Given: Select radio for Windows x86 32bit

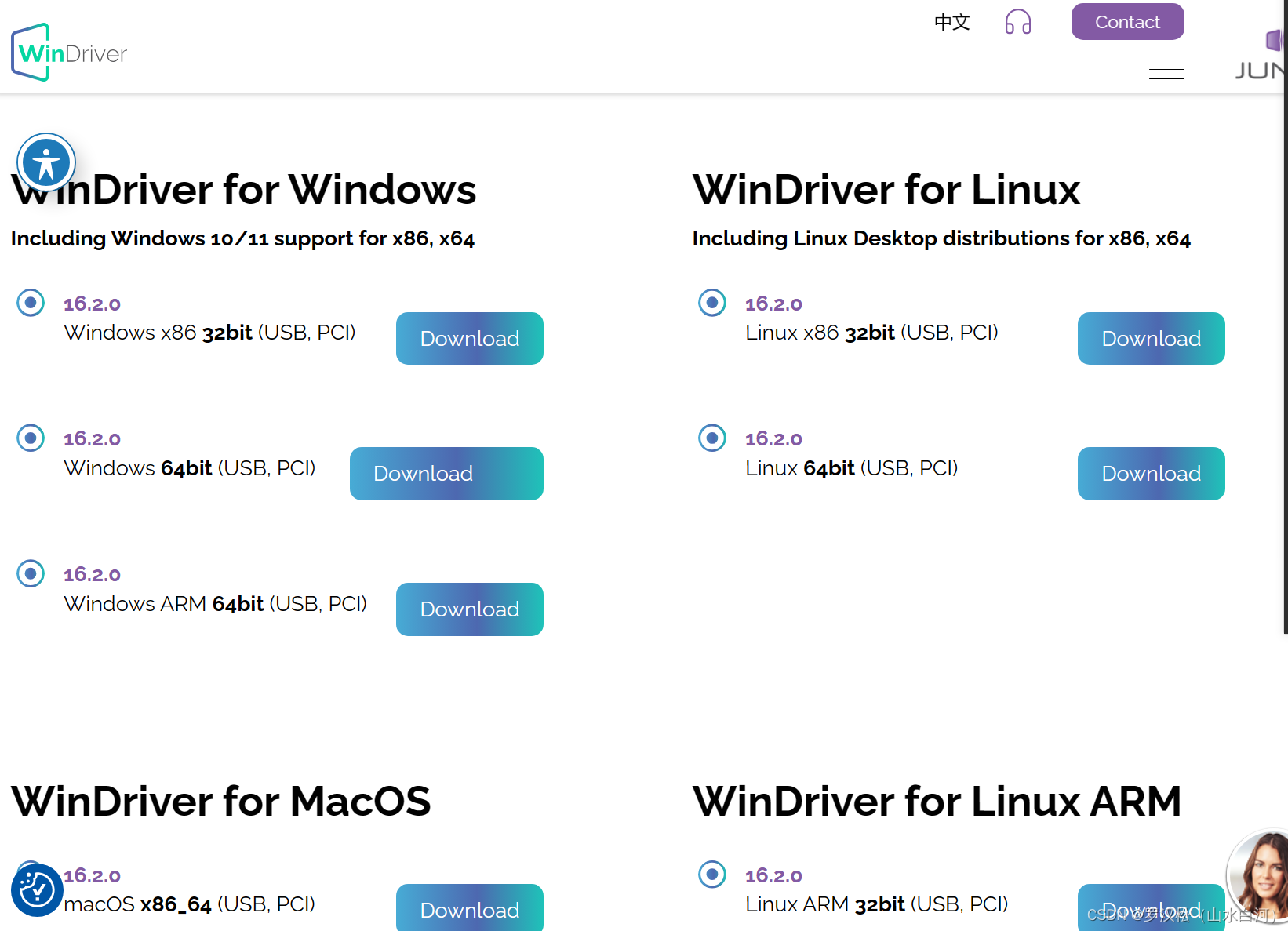Looking at the screenshot, I should click(31, 302).
